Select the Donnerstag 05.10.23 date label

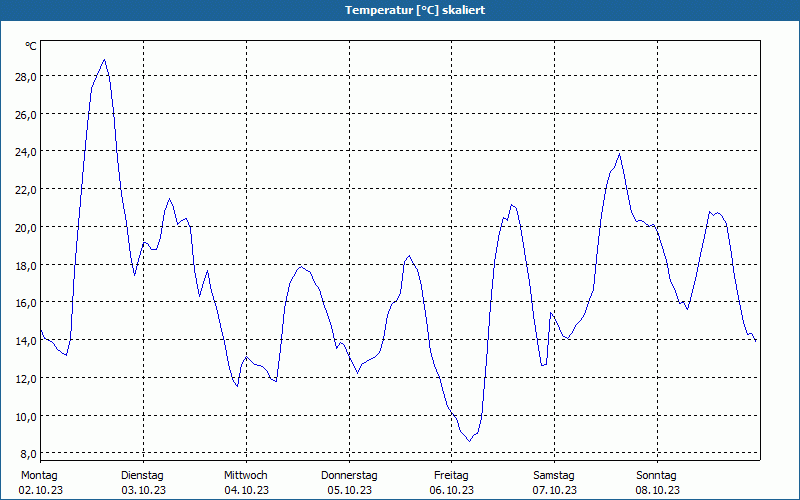click(x=349, y=483)
